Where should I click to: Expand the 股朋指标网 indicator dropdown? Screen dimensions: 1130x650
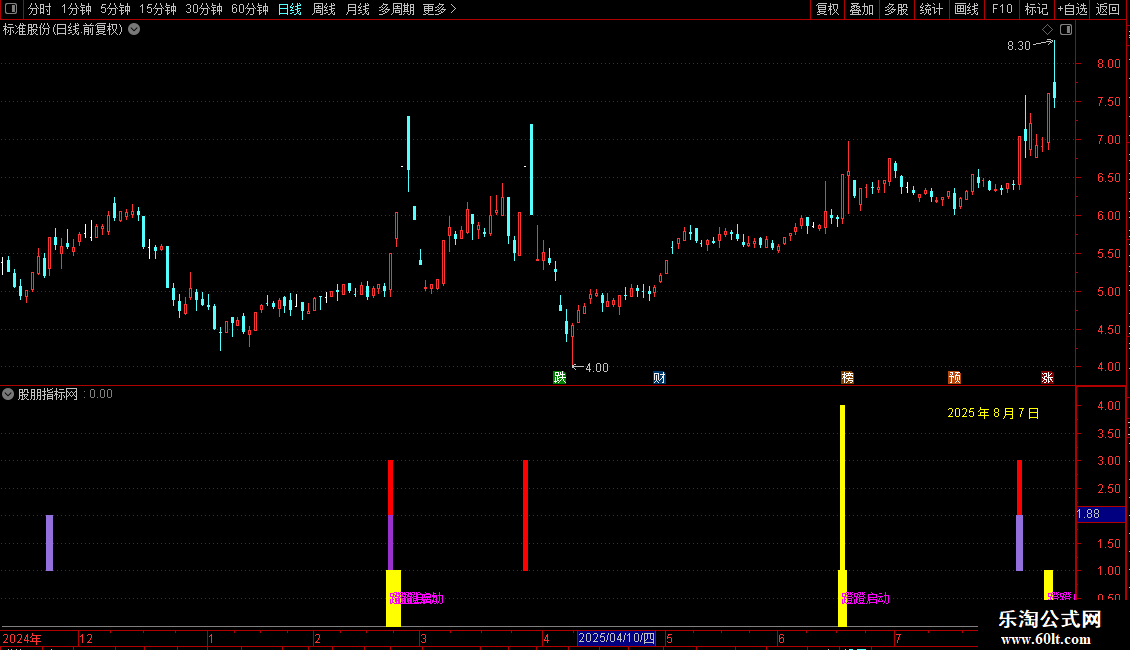coord(8,394)
